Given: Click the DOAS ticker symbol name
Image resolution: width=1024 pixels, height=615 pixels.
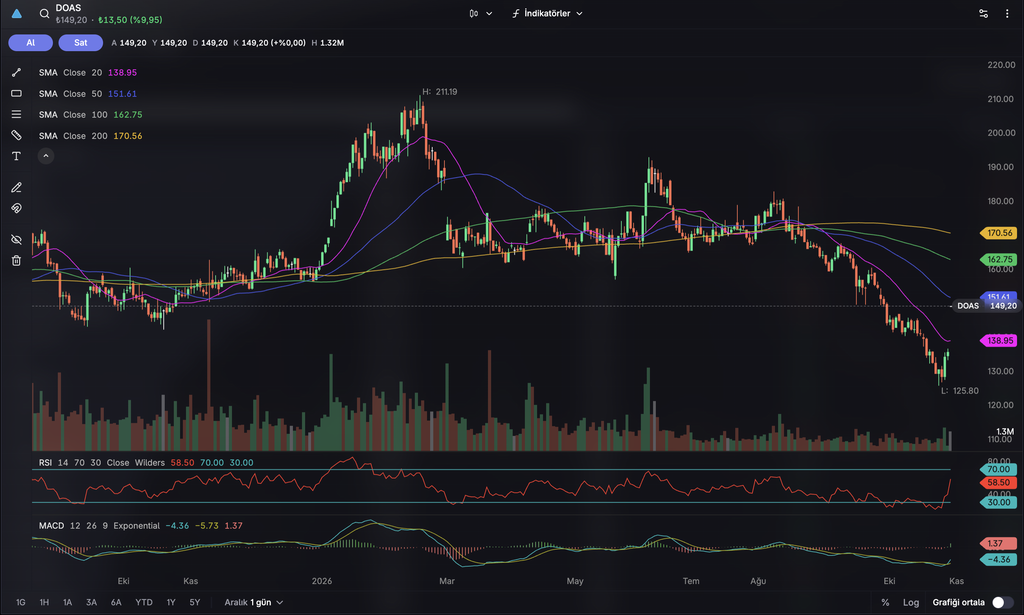Looking at the screenshot, I should [69, 8].
